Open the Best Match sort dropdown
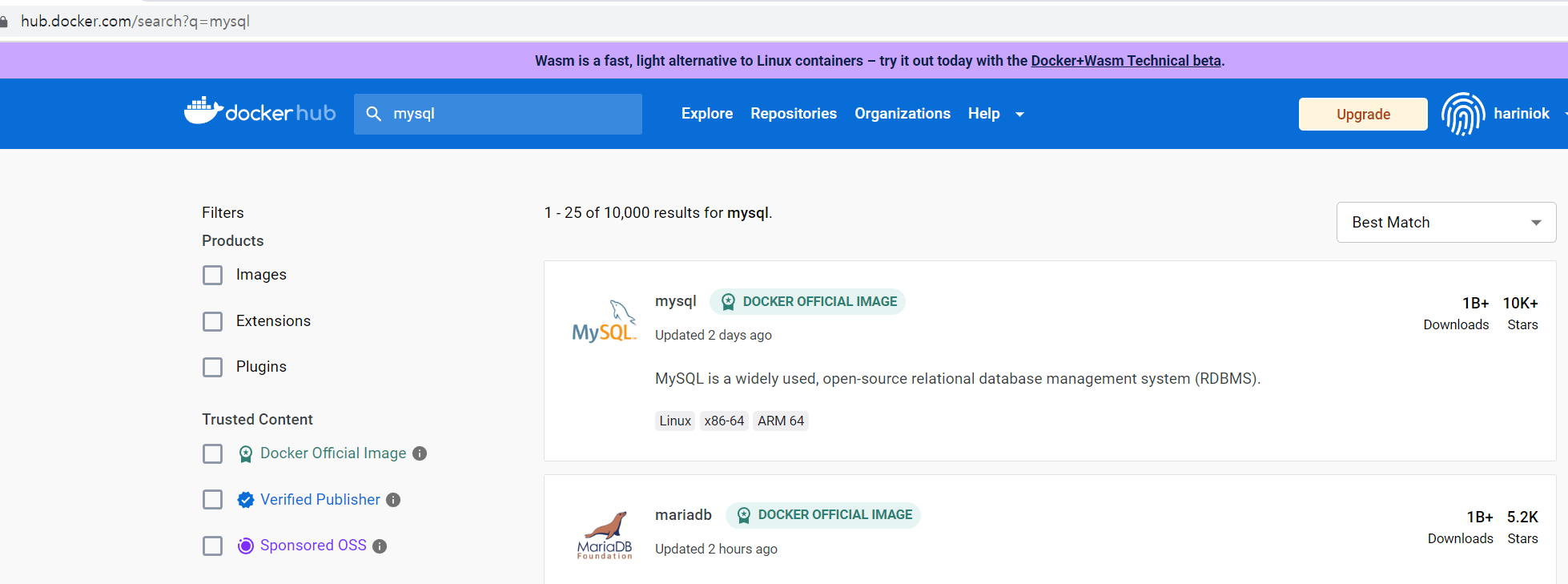Viewport: 1568px width, 584px height. tap(1446, 223)
